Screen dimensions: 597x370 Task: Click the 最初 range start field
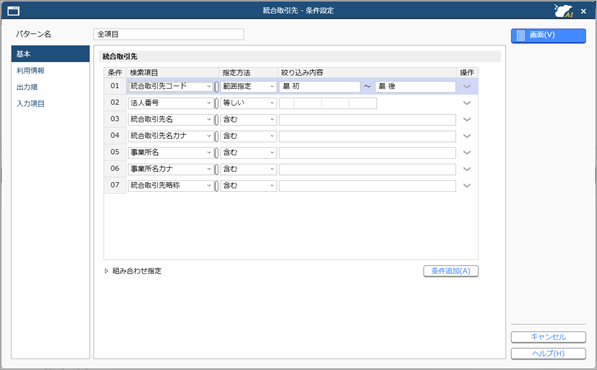tap(319, 86)
